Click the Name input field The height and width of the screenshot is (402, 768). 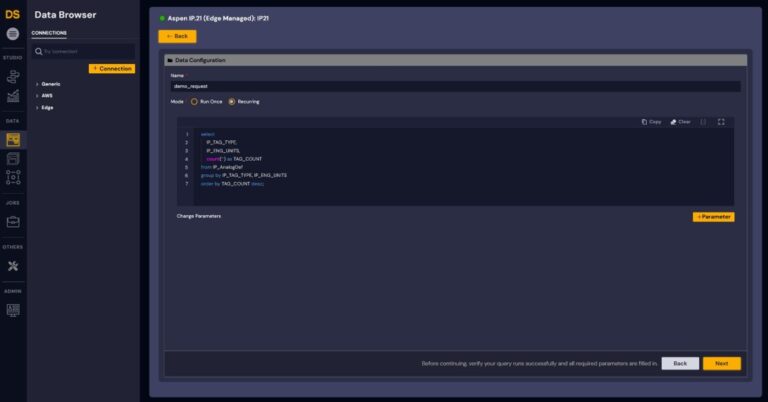point(455,86)
